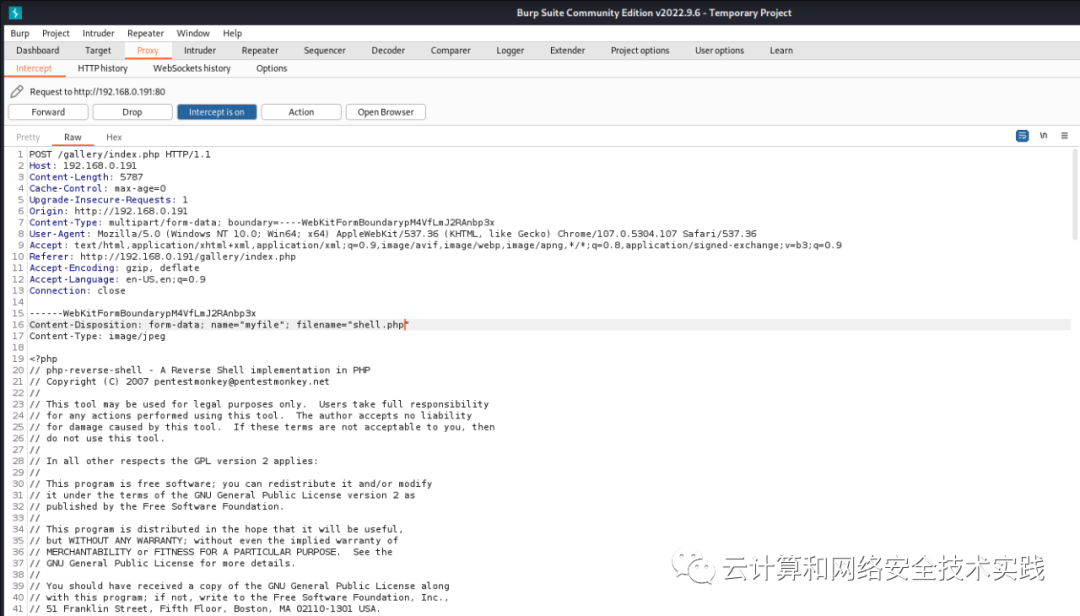Click the Content-Type: image/jpeg line
Image resolution: width=1080 pixels, height=616 pixels.
[97, 336]
